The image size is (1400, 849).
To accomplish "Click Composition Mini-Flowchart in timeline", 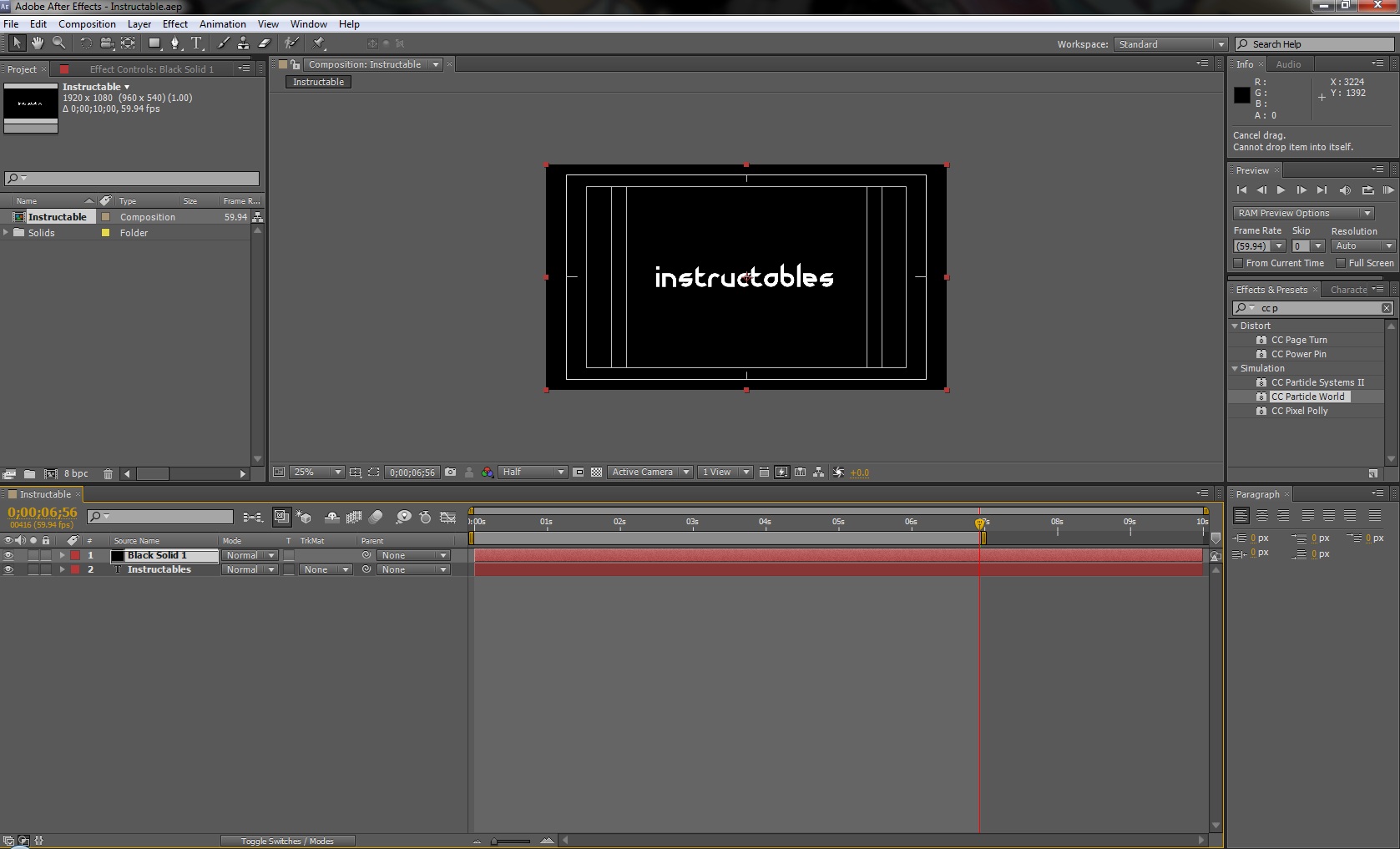I will coord(252,518).
